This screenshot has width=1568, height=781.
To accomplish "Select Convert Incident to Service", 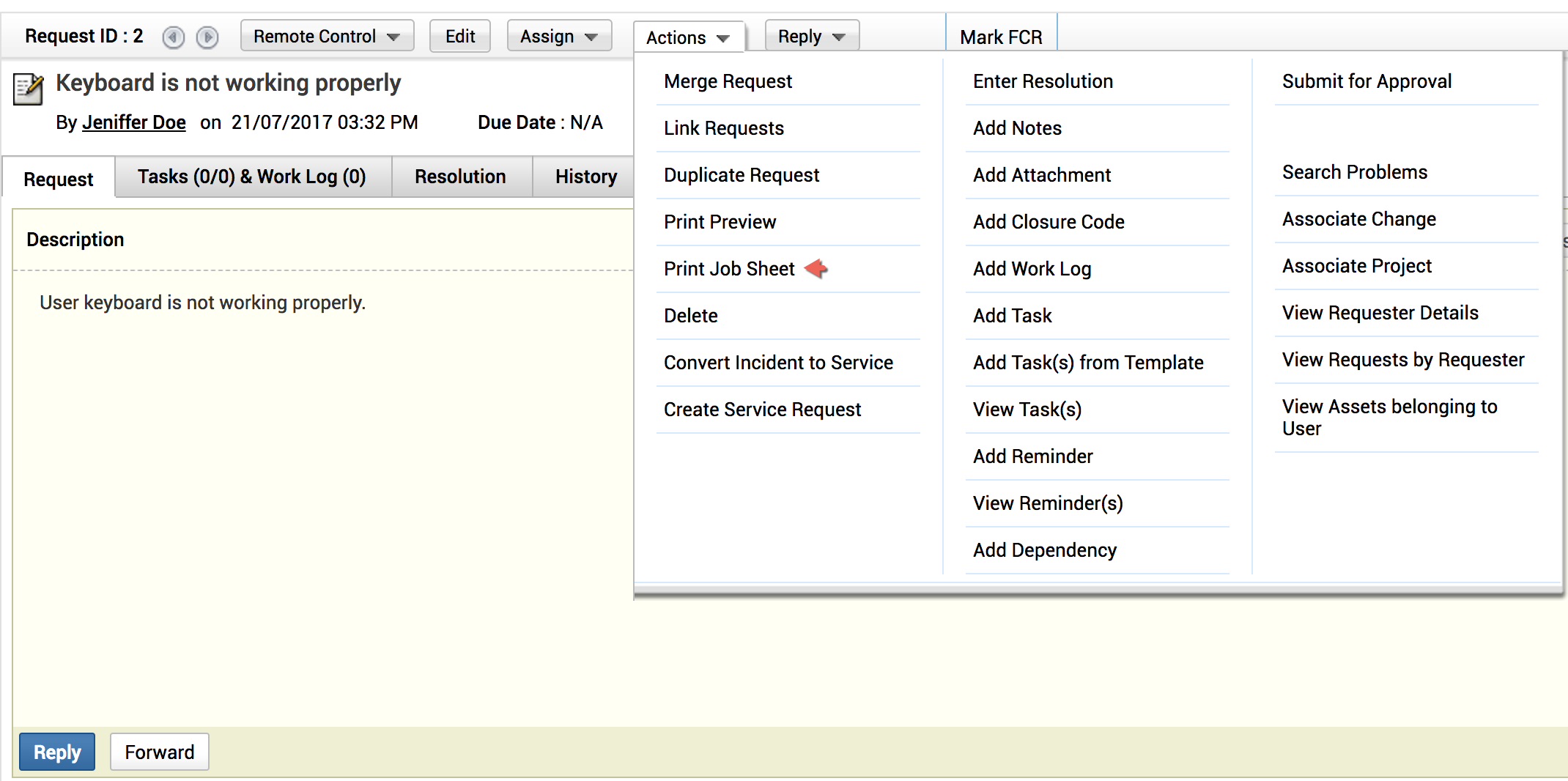I will (x=778, y=363).
